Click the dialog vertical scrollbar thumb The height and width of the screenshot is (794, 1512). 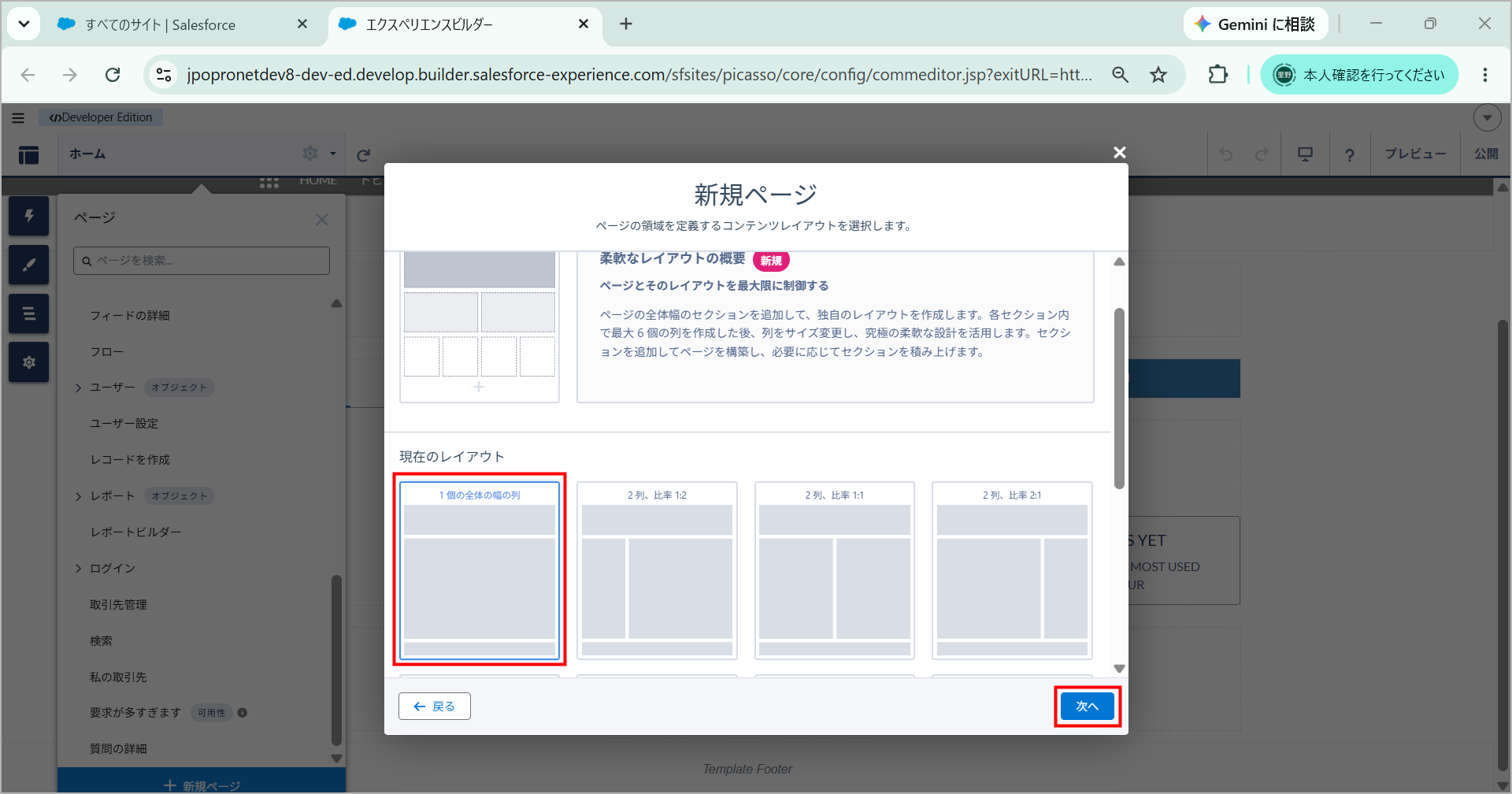1119,398
